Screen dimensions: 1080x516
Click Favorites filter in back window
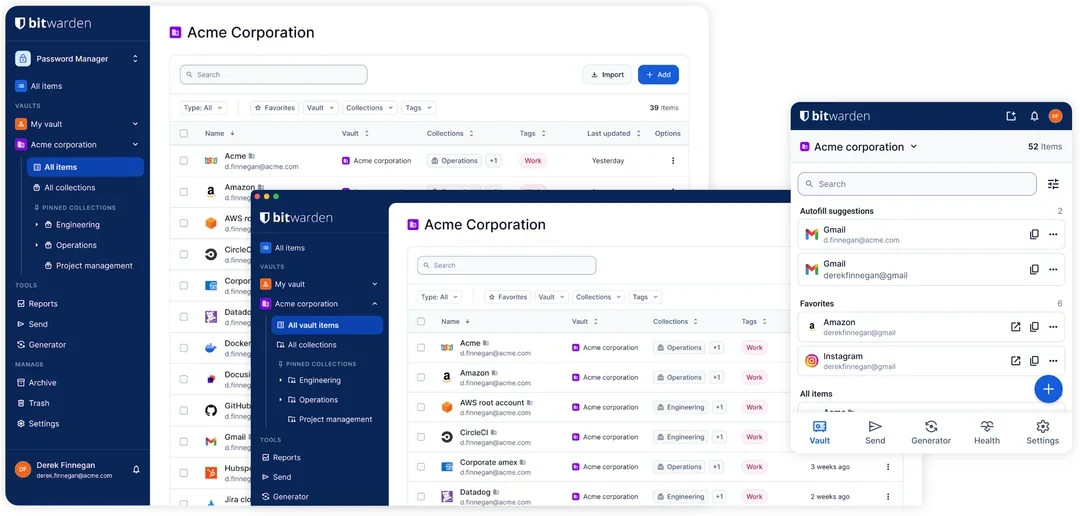[274, 108]
